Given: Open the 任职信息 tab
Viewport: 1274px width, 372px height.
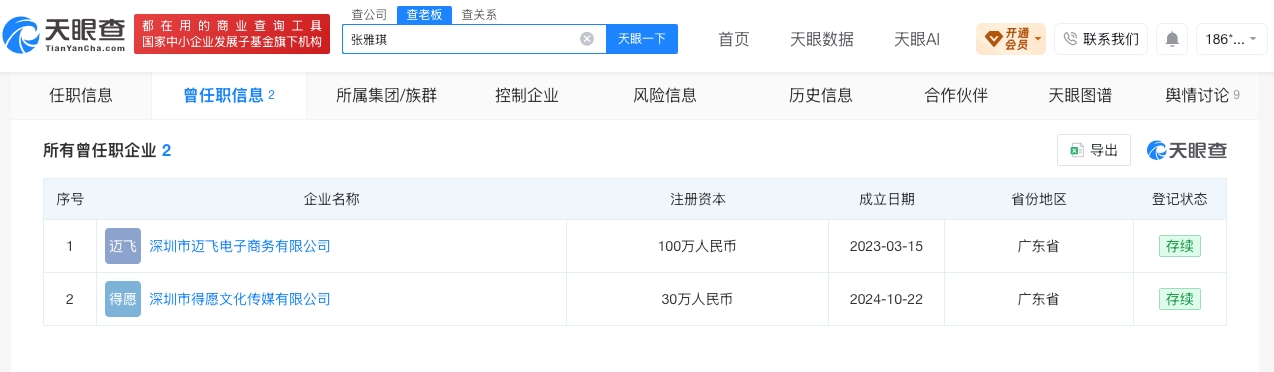Looking at the screenshot, I should coord(81,96).
